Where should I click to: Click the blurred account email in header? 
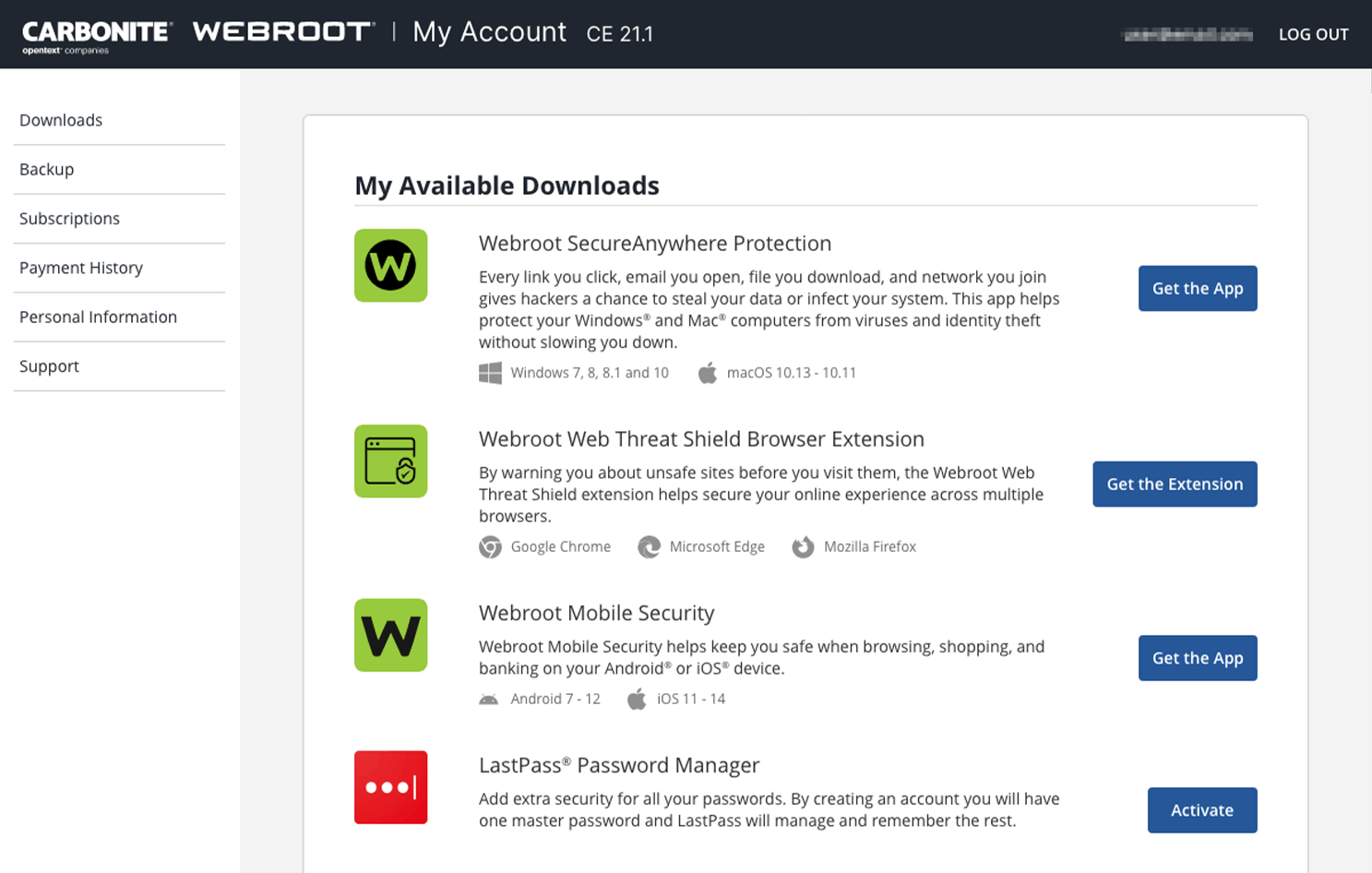pyautogui.click(x=1187, y=35)
